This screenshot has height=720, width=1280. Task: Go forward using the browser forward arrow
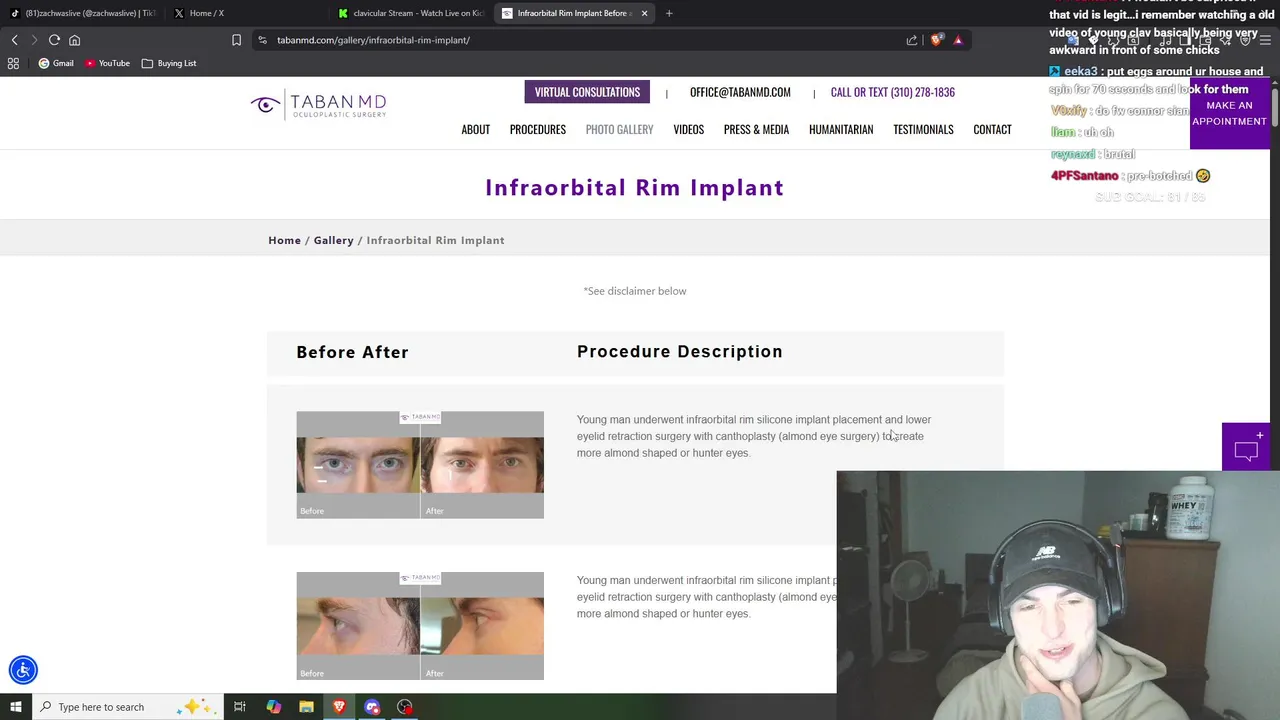pyautogui.click(x=34, y=40)
